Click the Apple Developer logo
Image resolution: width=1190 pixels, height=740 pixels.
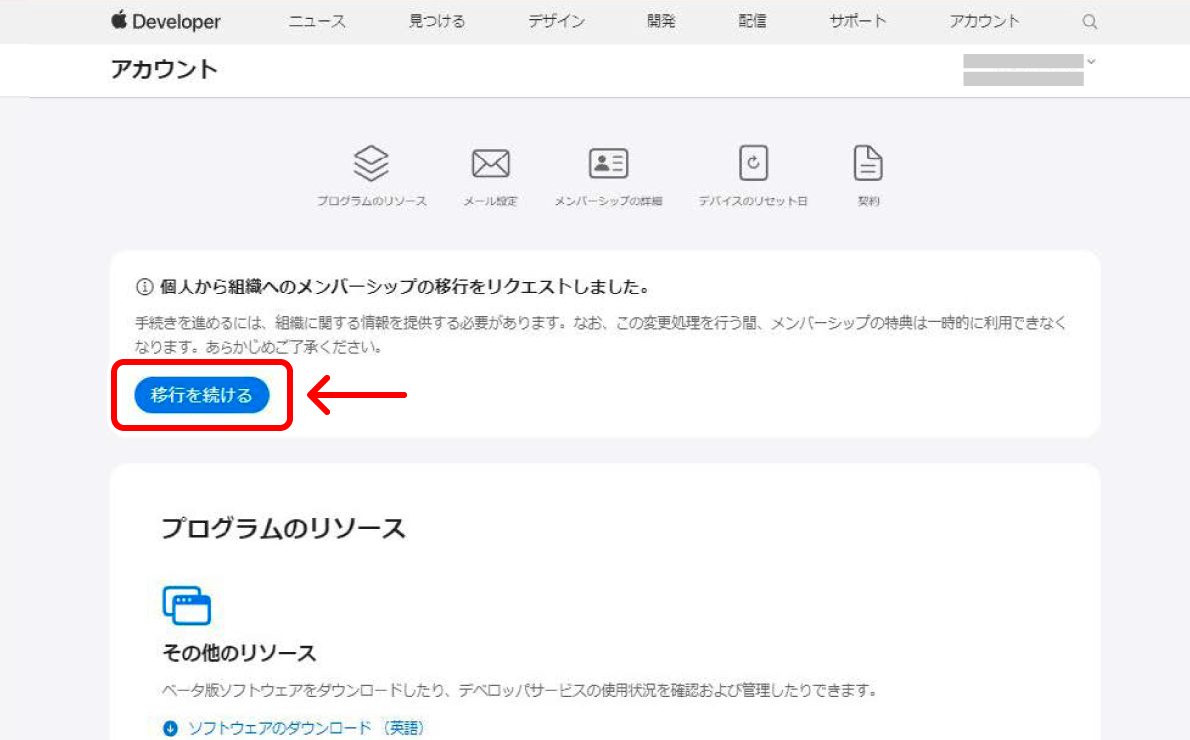pyautogui.click(x=165, y=21)
